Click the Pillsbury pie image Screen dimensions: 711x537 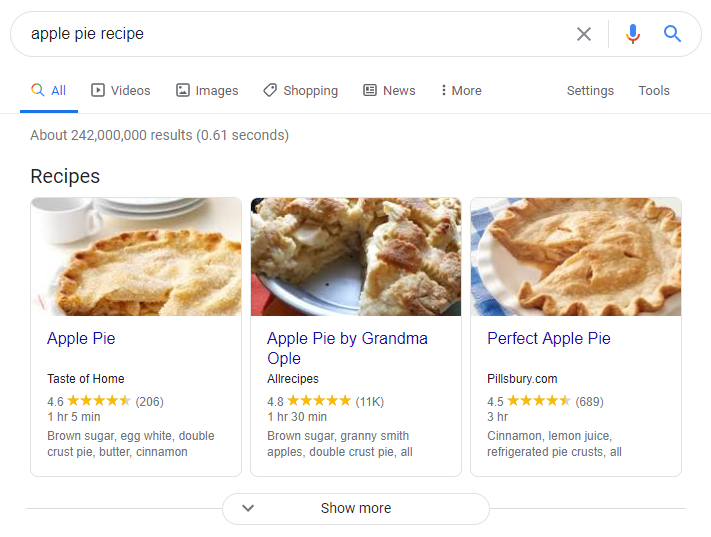click(576, 256)
